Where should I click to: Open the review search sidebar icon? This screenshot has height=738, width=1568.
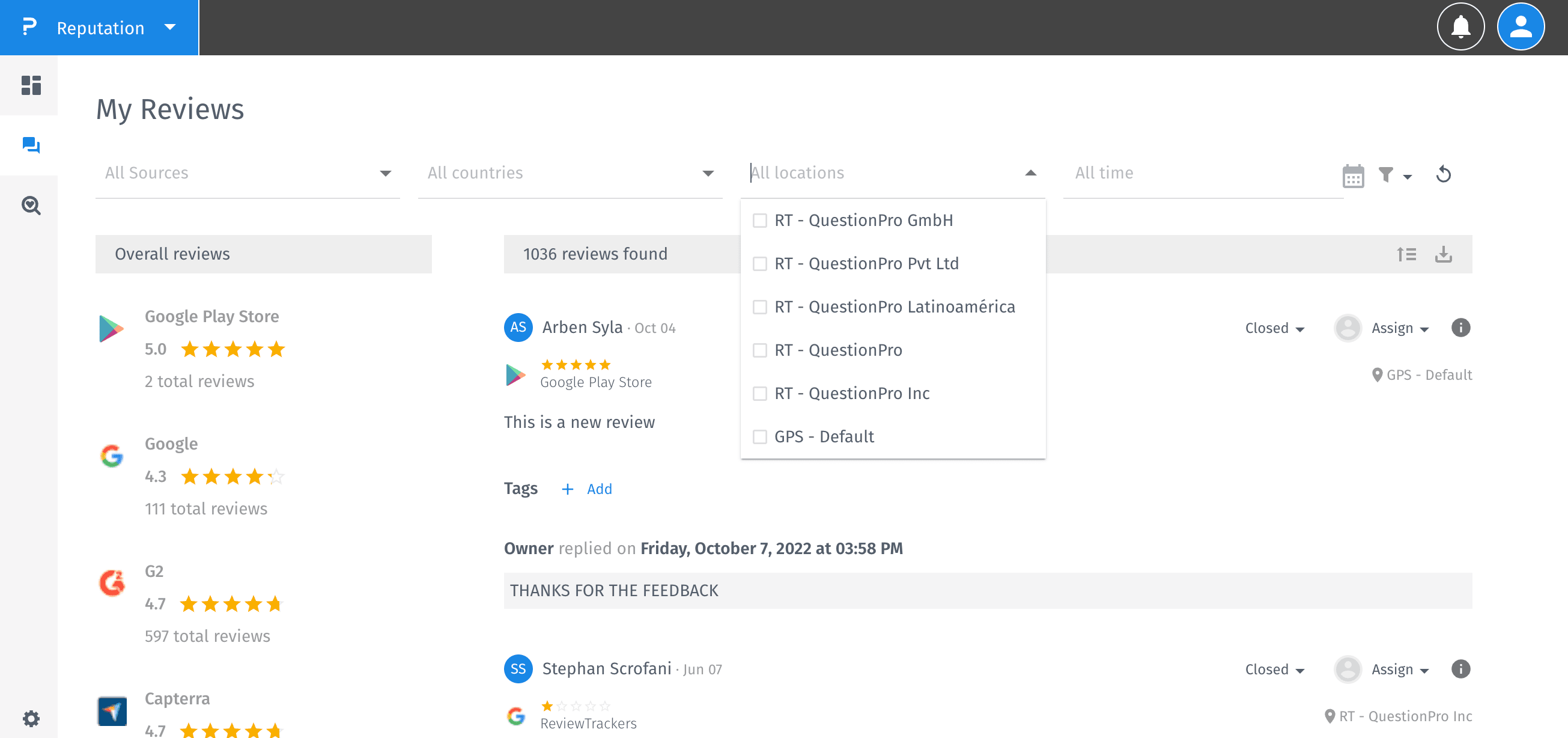click(31, 206)
